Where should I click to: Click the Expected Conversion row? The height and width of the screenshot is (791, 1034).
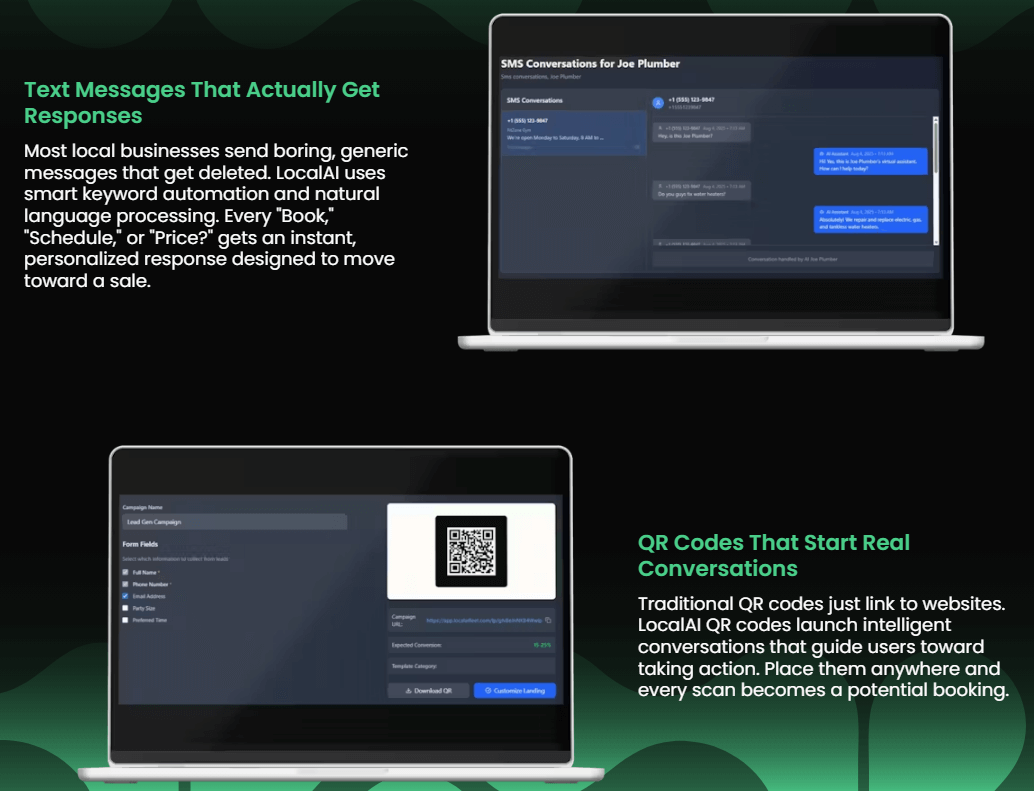471,645
